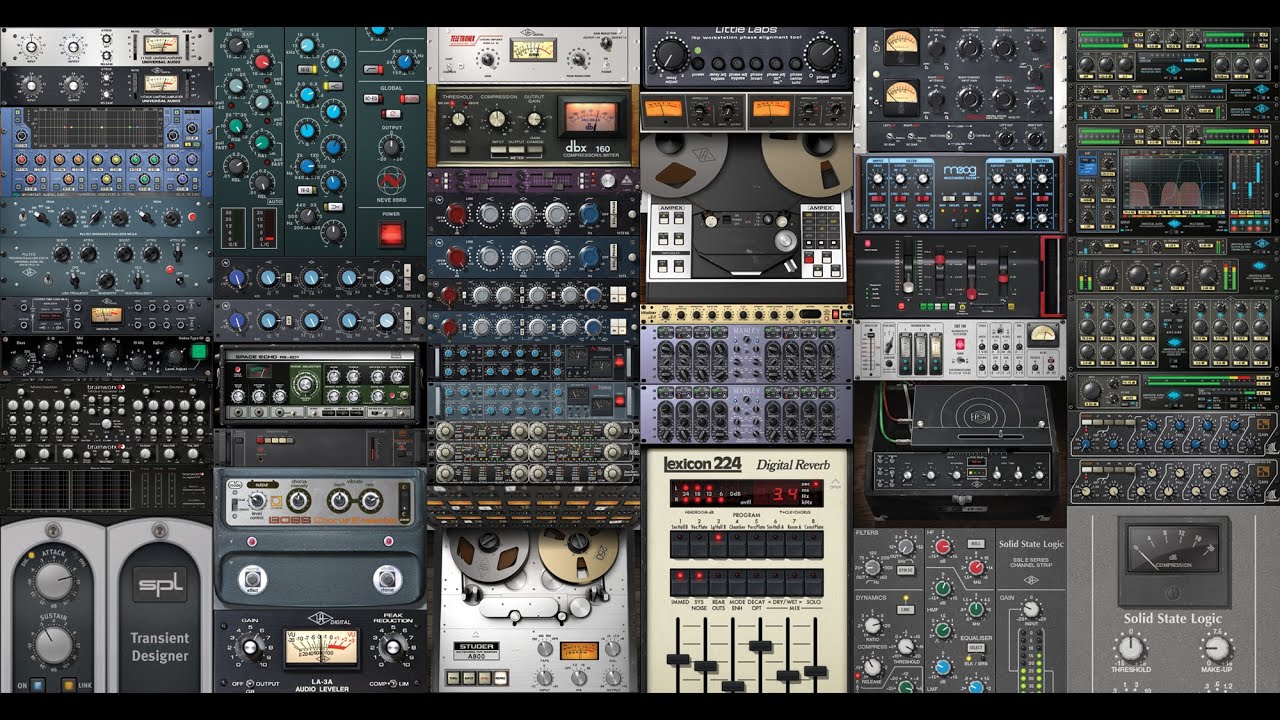Viewport: 1280px width, 720px height.
Task: Click the Lexicon IMMED button
Action: point(680,582)
